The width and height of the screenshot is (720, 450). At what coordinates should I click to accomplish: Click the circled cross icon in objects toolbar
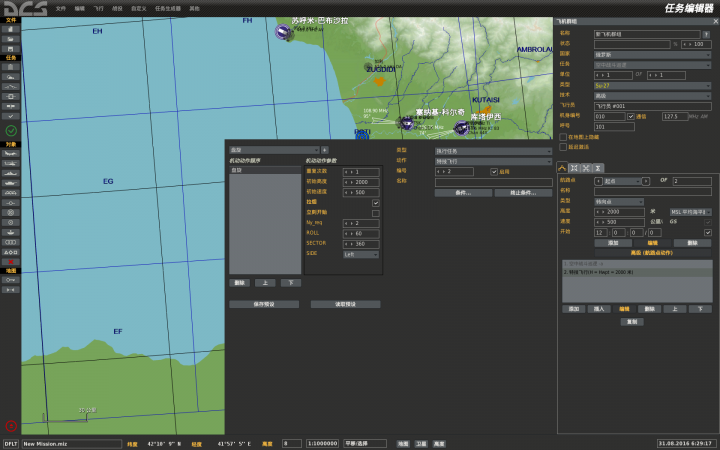coord(11,213)
